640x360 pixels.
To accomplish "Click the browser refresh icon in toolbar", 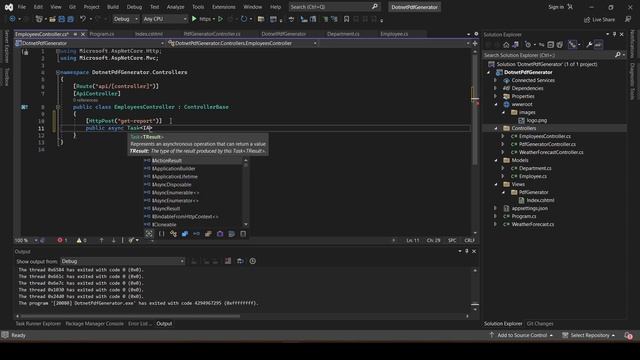I will point(244,19).
